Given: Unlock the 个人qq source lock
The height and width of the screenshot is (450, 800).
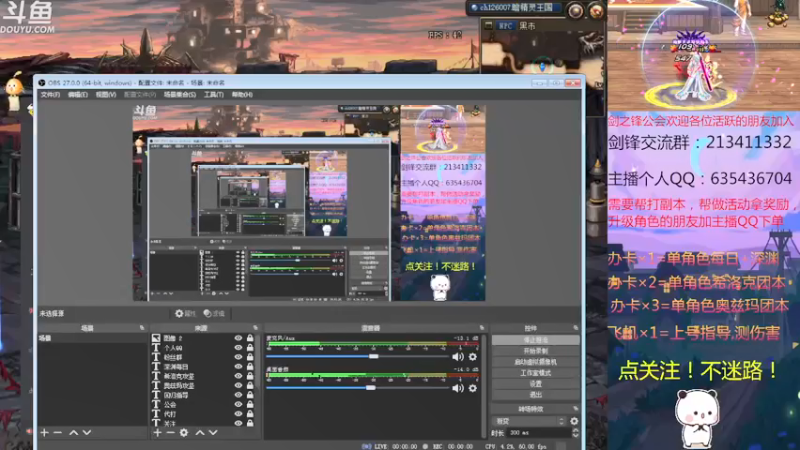Looking at the screenshot, I should [250, 347].
